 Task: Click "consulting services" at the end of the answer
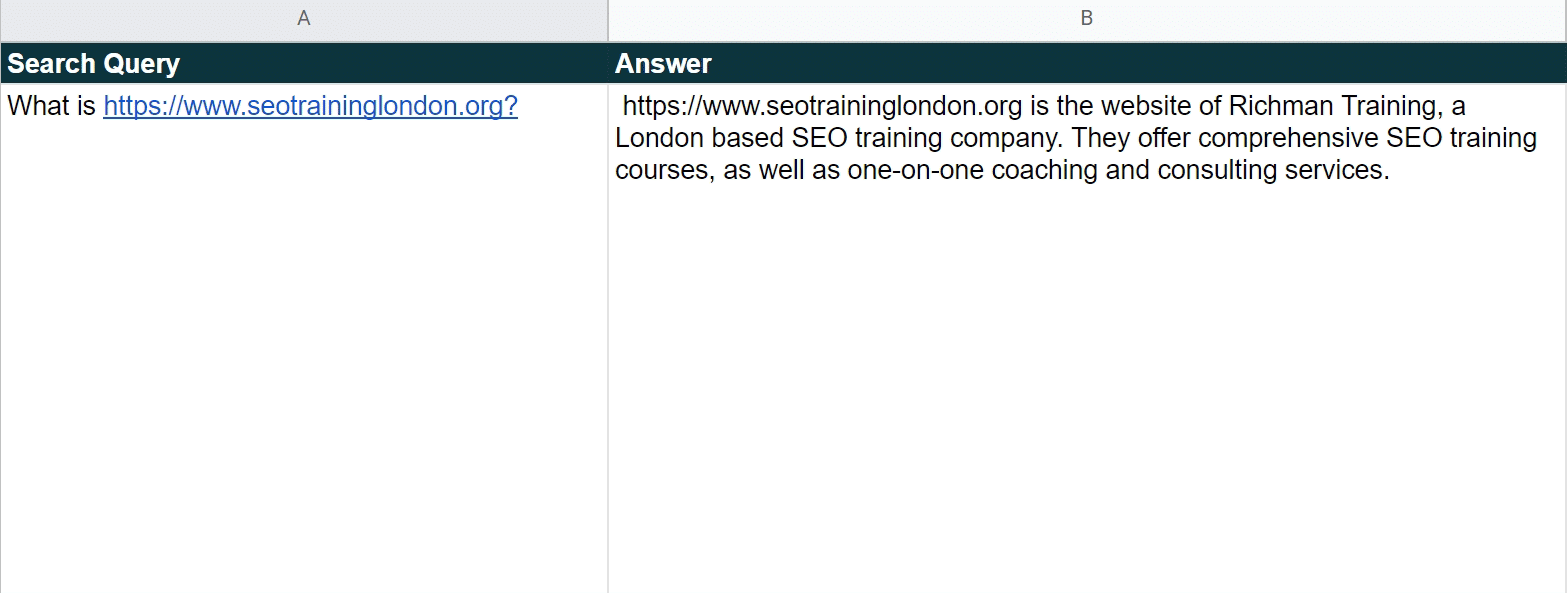pyautogui.click(x=1273, y=170)
